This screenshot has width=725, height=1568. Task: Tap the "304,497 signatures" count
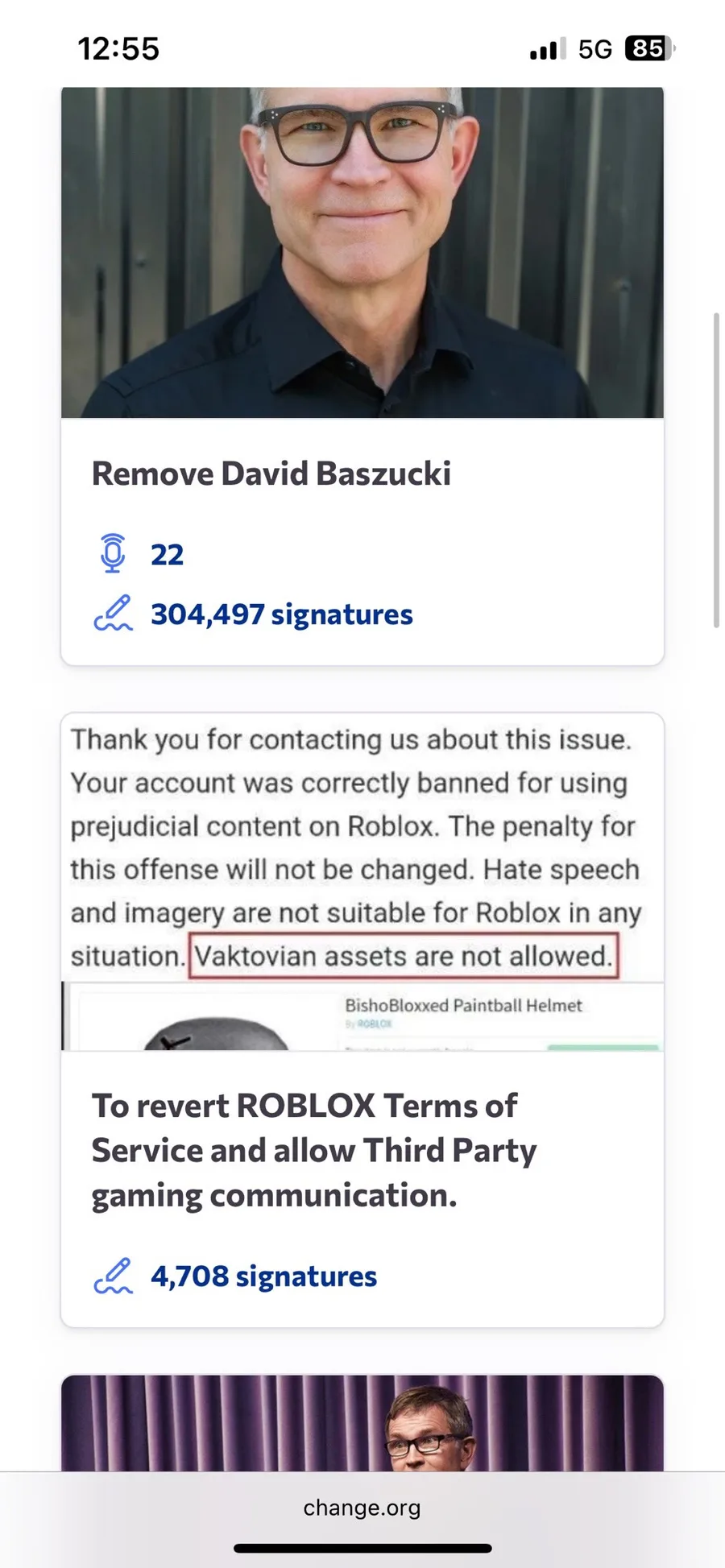pos(281,614)
